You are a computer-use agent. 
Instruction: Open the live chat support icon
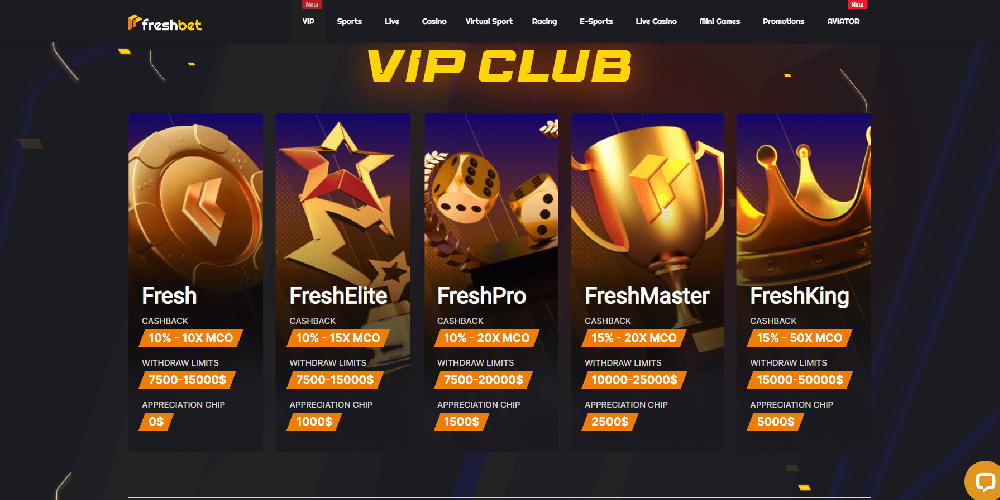click(x=984, y=482)
